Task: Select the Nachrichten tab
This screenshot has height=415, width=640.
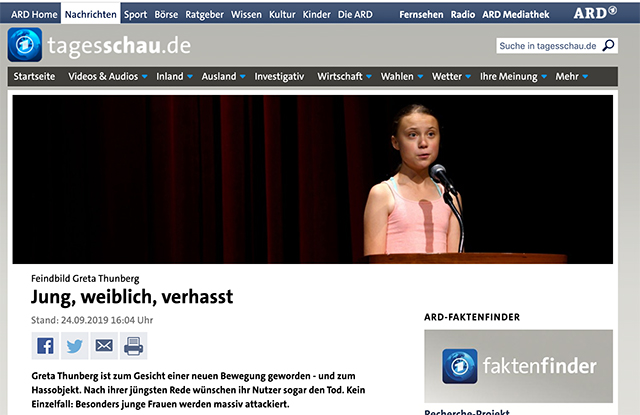Action: 91,14
